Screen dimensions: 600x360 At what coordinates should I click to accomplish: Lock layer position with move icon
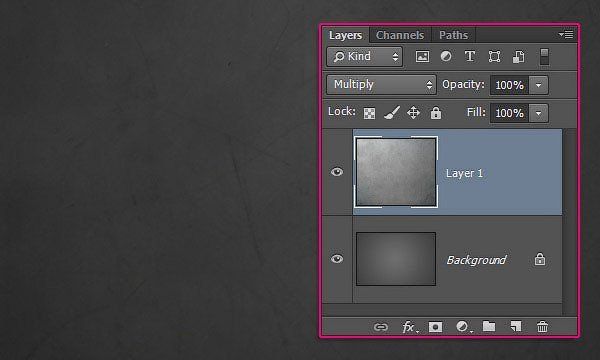(x=414, y=113)
